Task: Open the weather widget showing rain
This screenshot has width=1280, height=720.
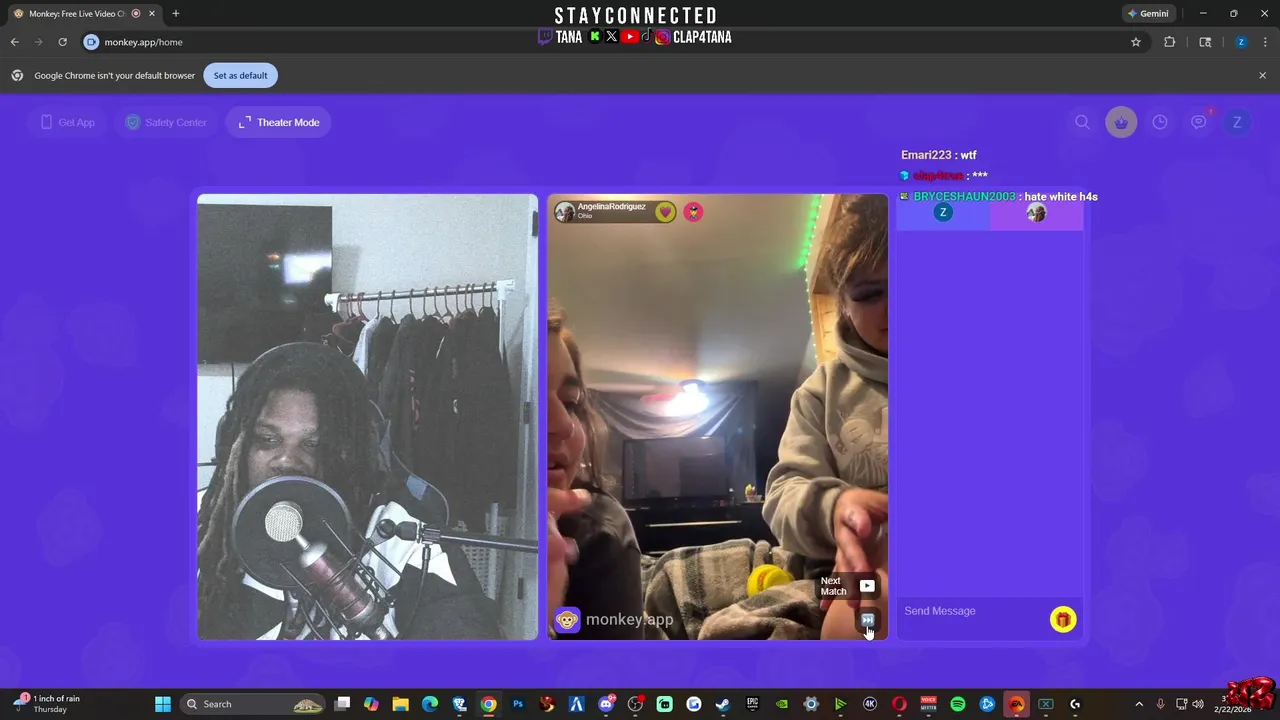Action: click(47, 704)
